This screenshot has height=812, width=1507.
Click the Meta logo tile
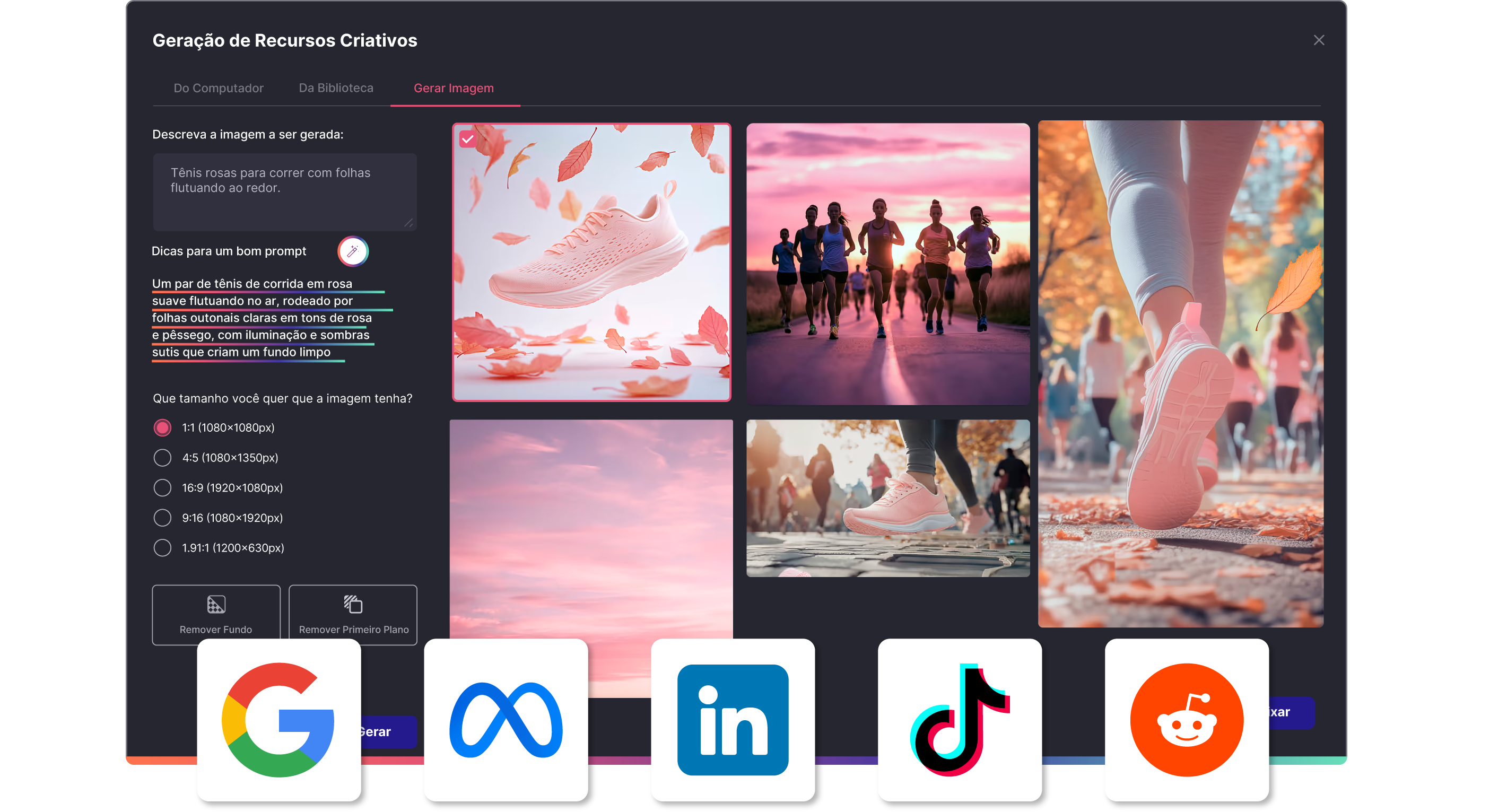point(506,720)
